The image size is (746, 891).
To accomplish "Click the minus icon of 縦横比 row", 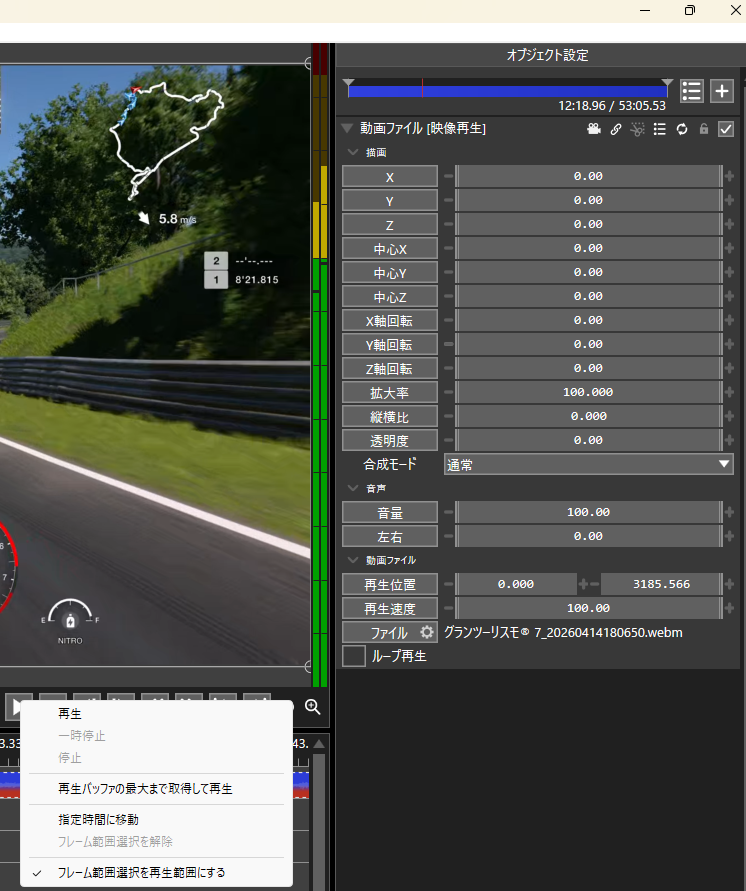I will [448, 416].
